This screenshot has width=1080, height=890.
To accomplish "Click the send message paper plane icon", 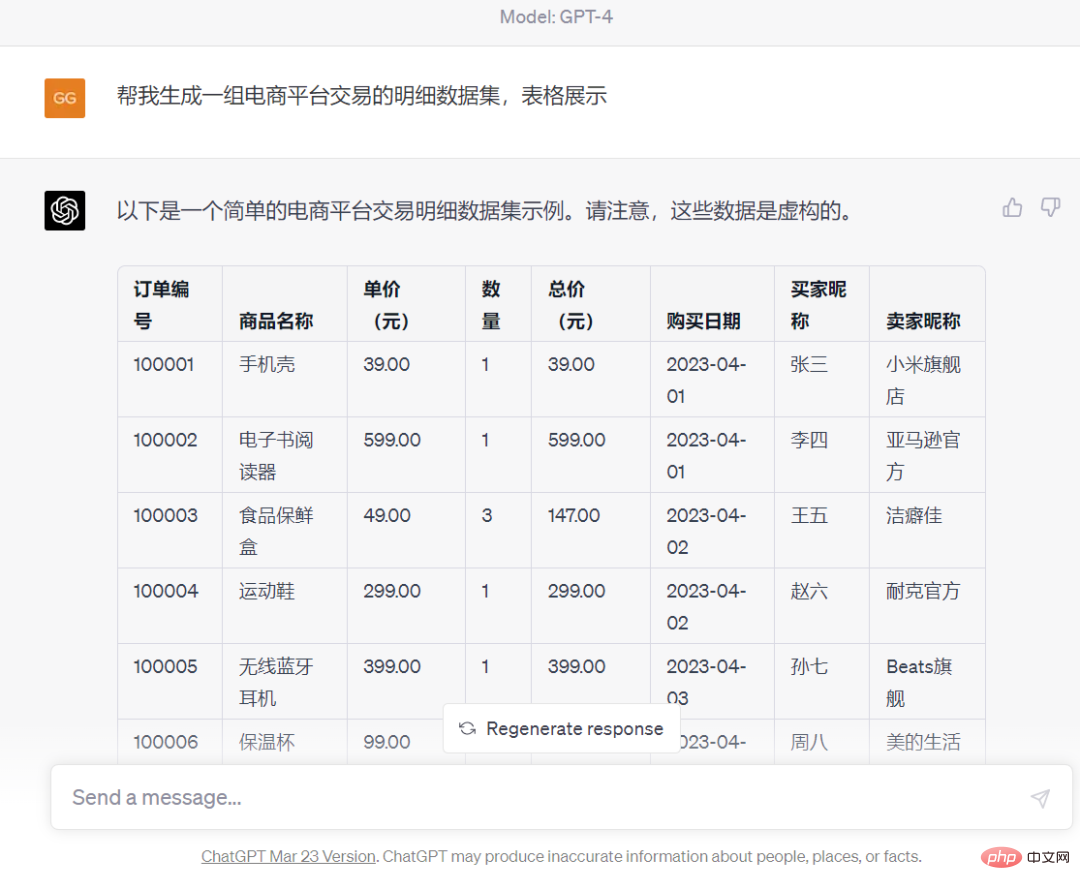I will tap(1040, 798).
